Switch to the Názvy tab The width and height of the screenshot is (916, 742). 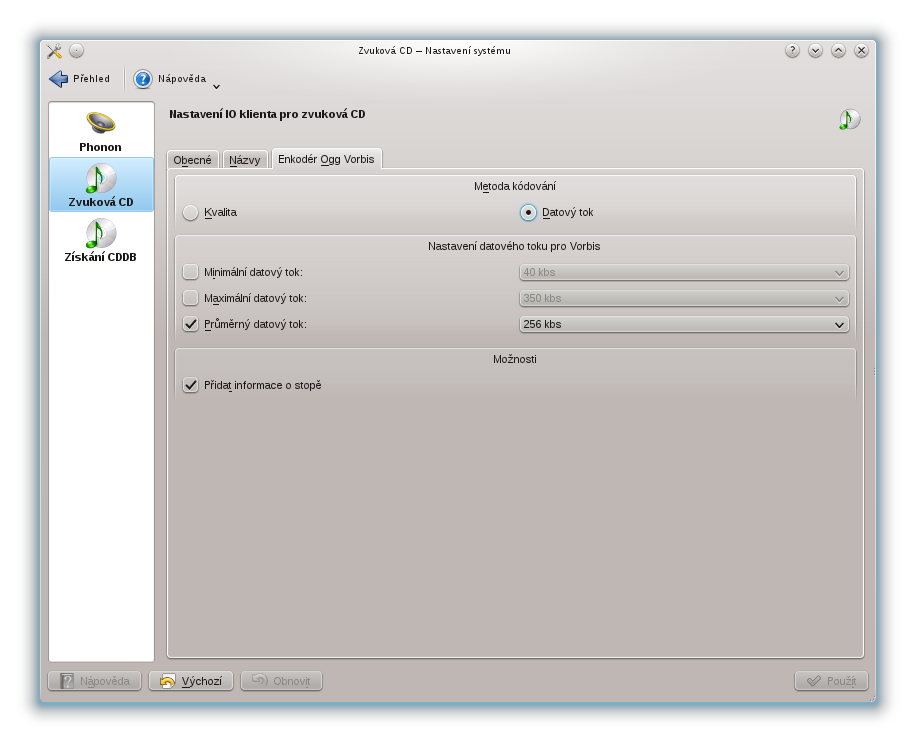245,160
